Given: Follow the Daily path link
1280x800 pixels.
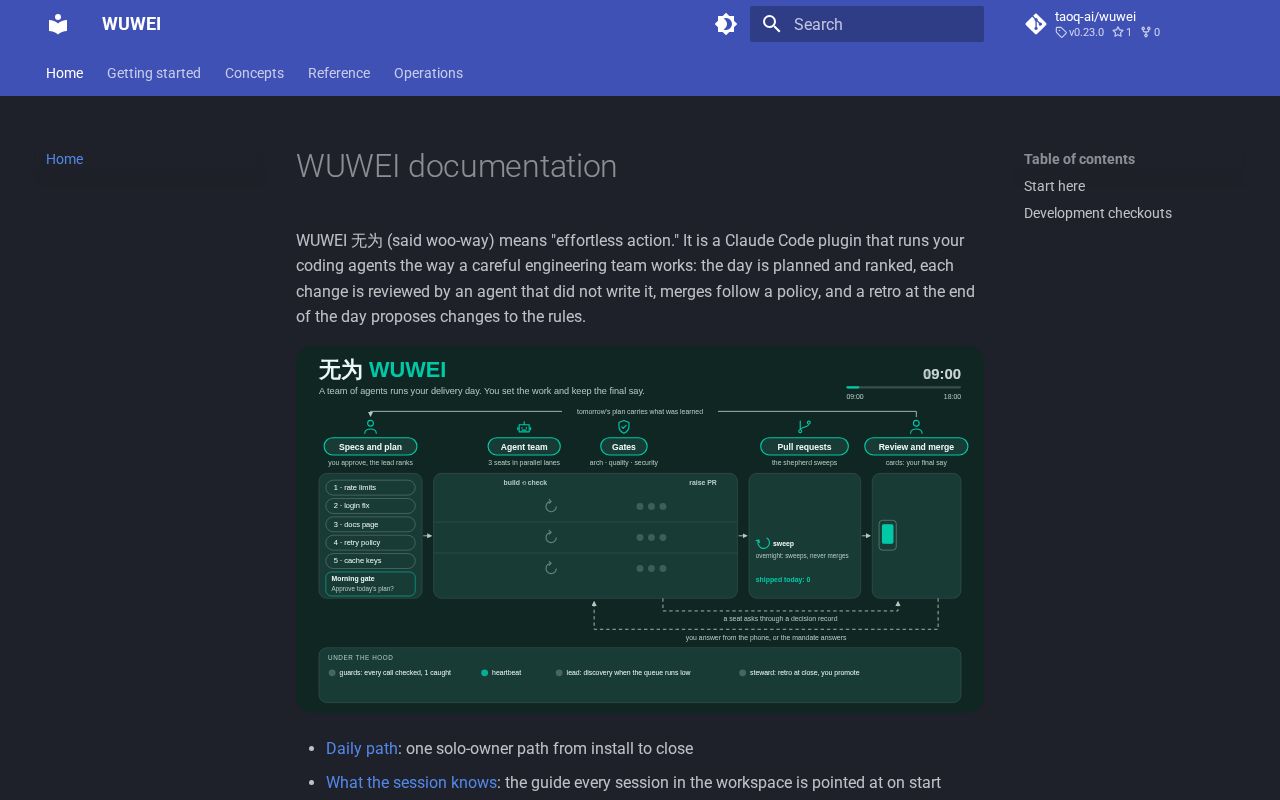Looking at the screenshot, I should [x=362, y=748].
